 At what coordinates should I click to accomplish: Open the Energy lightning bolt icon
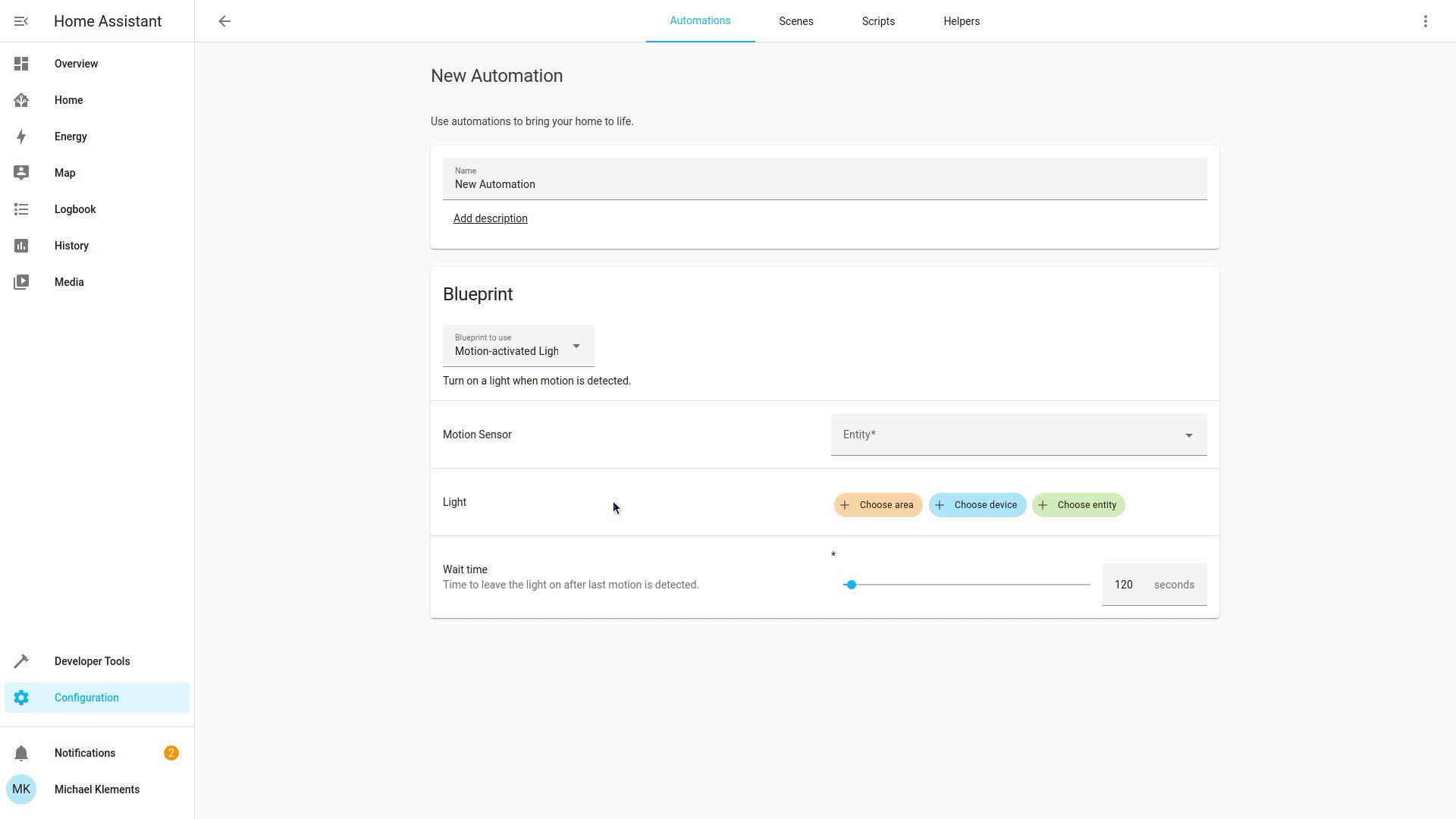(x=21, y=136)
